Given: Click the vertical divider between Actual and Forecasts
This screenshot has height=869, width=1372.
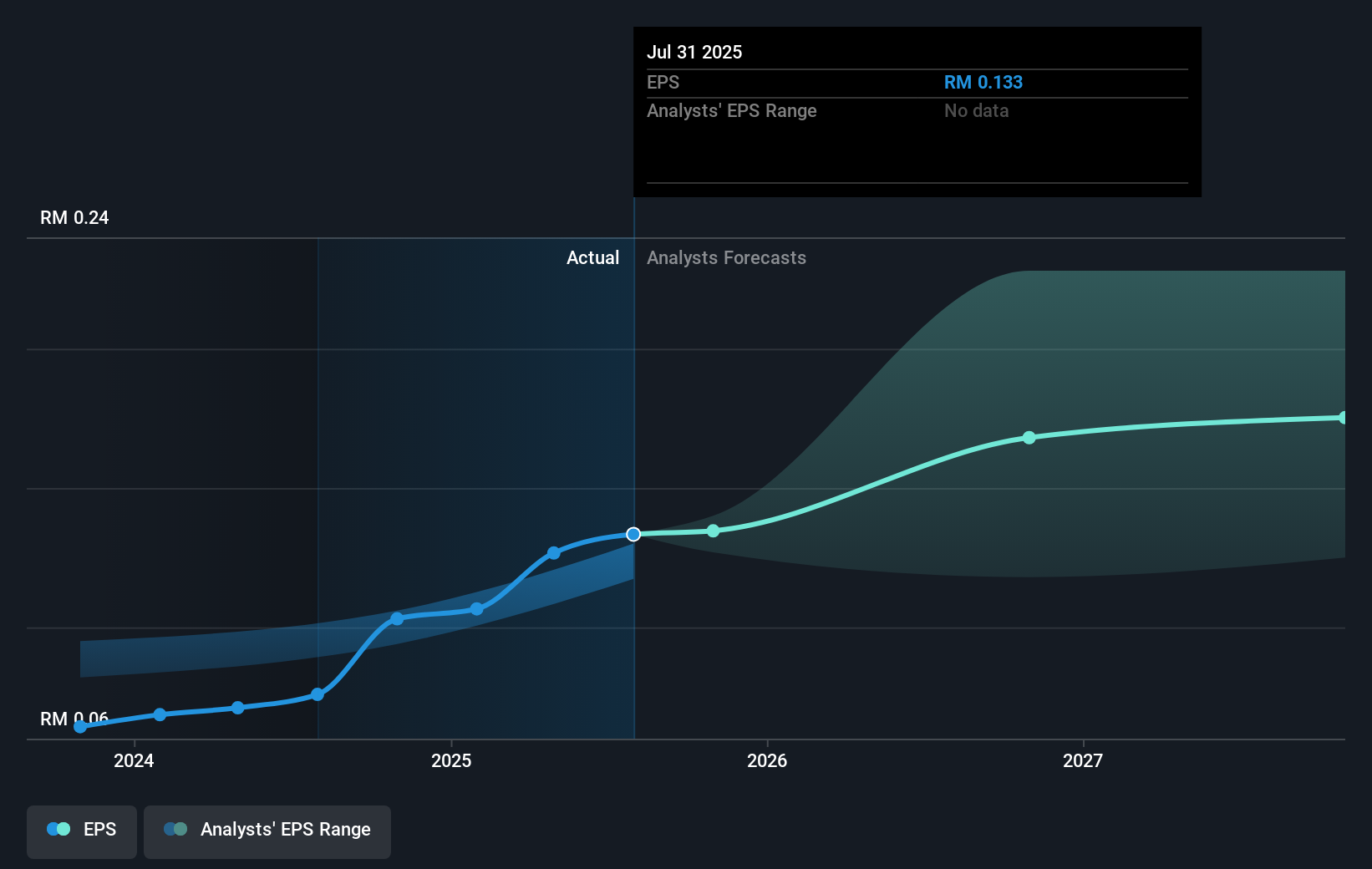Looking at the screenshot, I should tap(633, 418).
